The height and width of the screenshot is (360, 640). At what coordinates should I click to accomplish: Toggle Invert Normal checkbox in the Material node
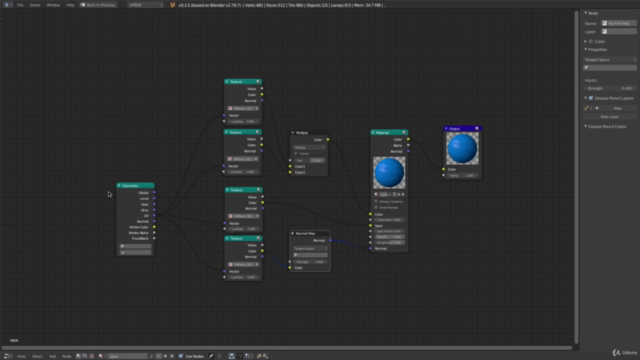click(x=376, y=207)
